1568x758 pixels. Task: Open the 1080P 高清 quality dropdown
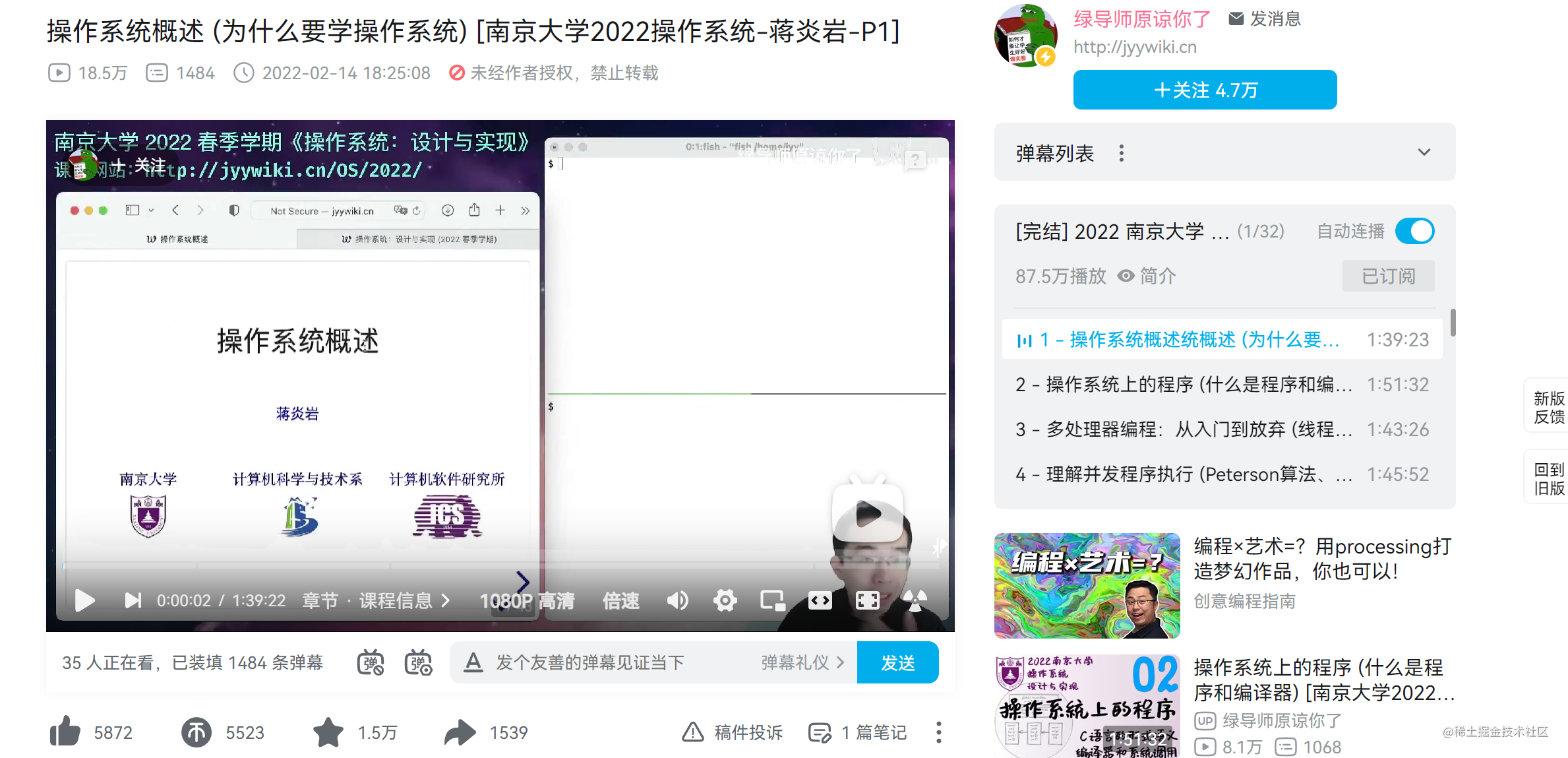pos(528,600)
